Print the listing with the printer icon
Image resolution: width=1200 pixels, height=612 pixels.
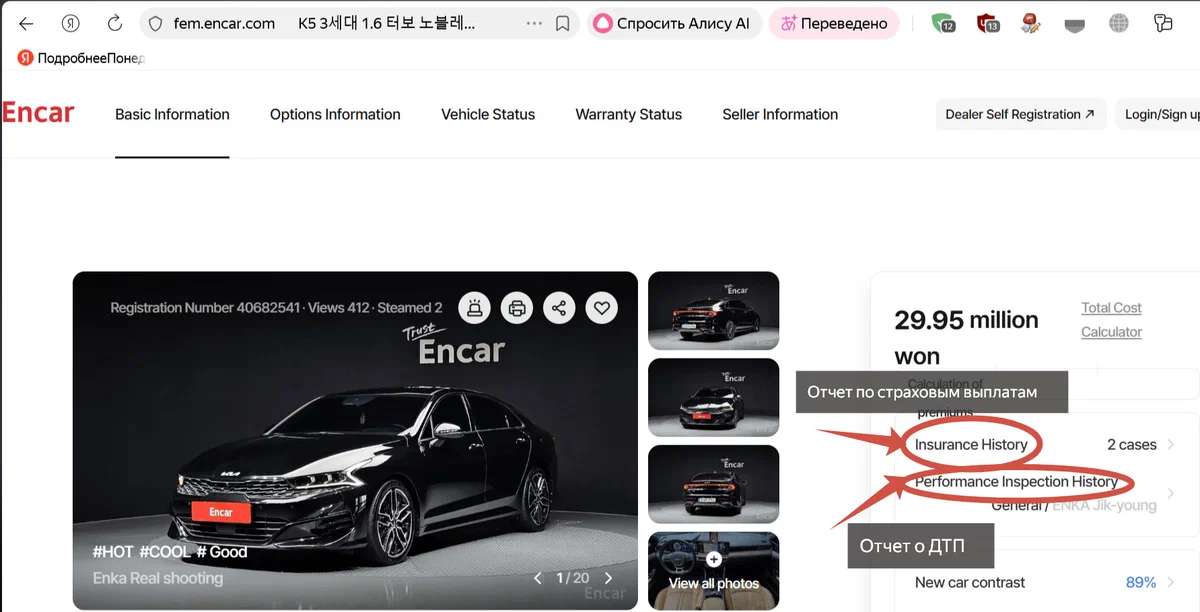tap(517, 308)
